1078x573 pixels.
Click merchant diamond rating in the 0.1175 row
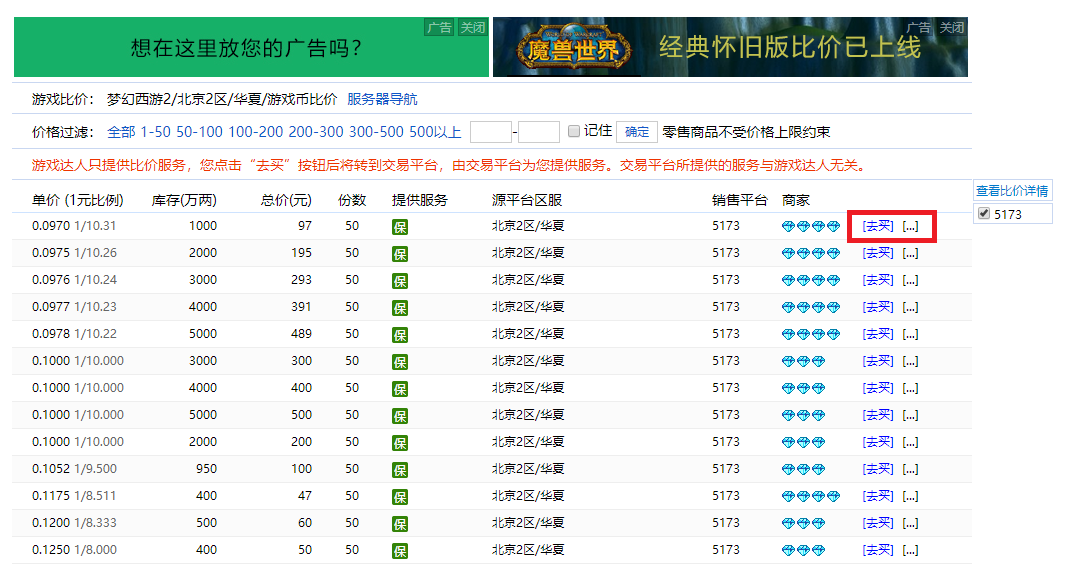coord(811,497)
